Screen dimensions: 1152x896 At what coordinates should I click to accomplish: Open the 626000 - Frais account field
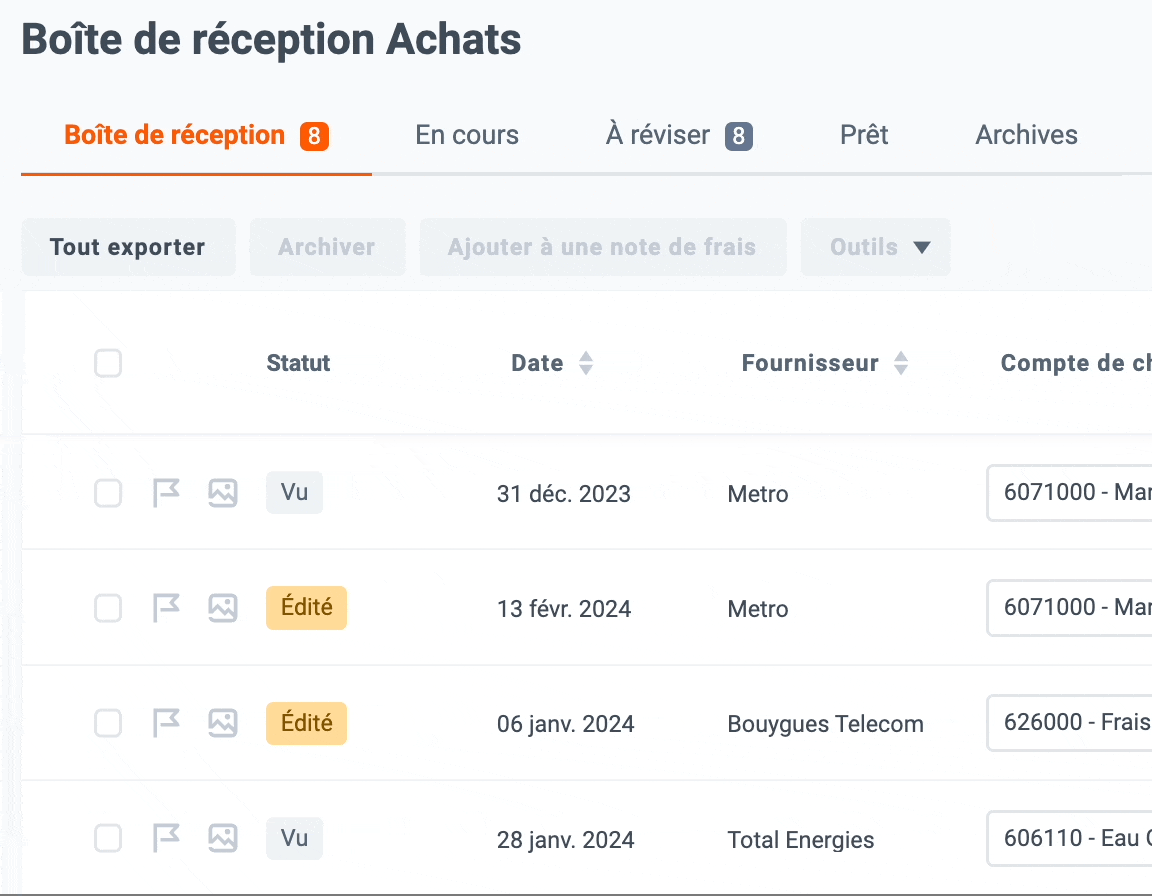coord(1070,723)
